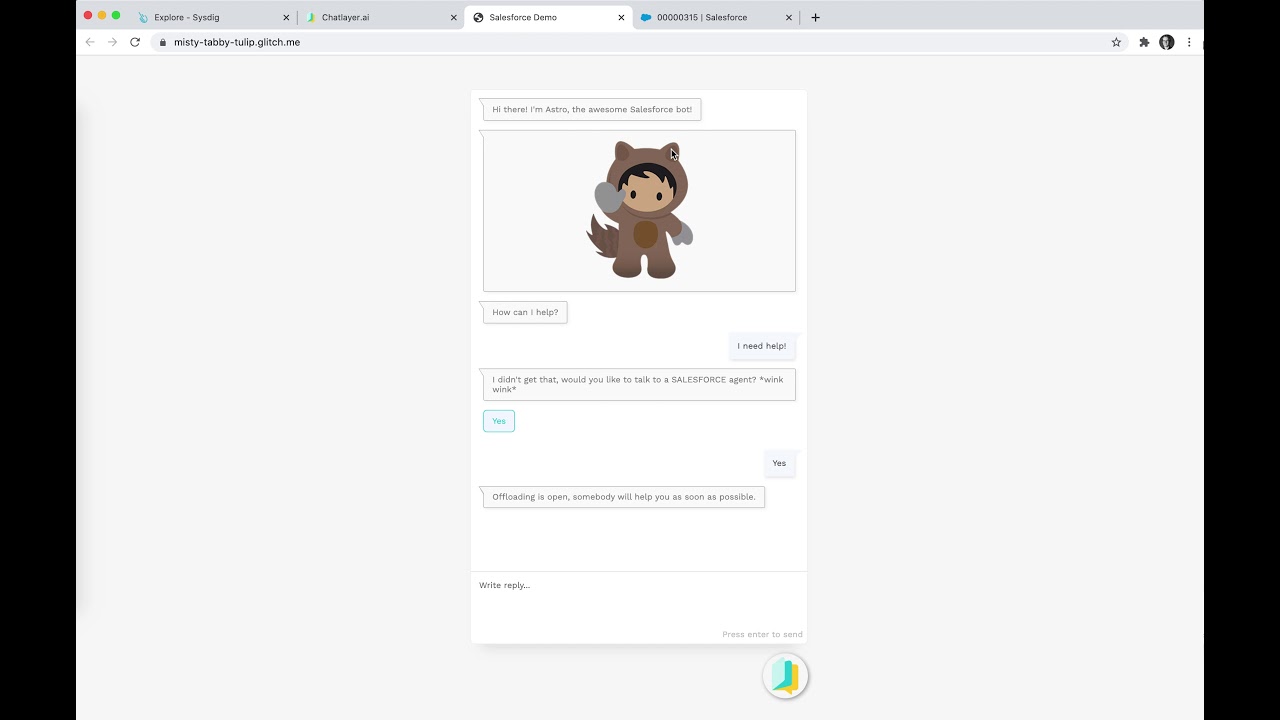Click the Astro mascot image
1280x720 pixels.
(639, 211)
